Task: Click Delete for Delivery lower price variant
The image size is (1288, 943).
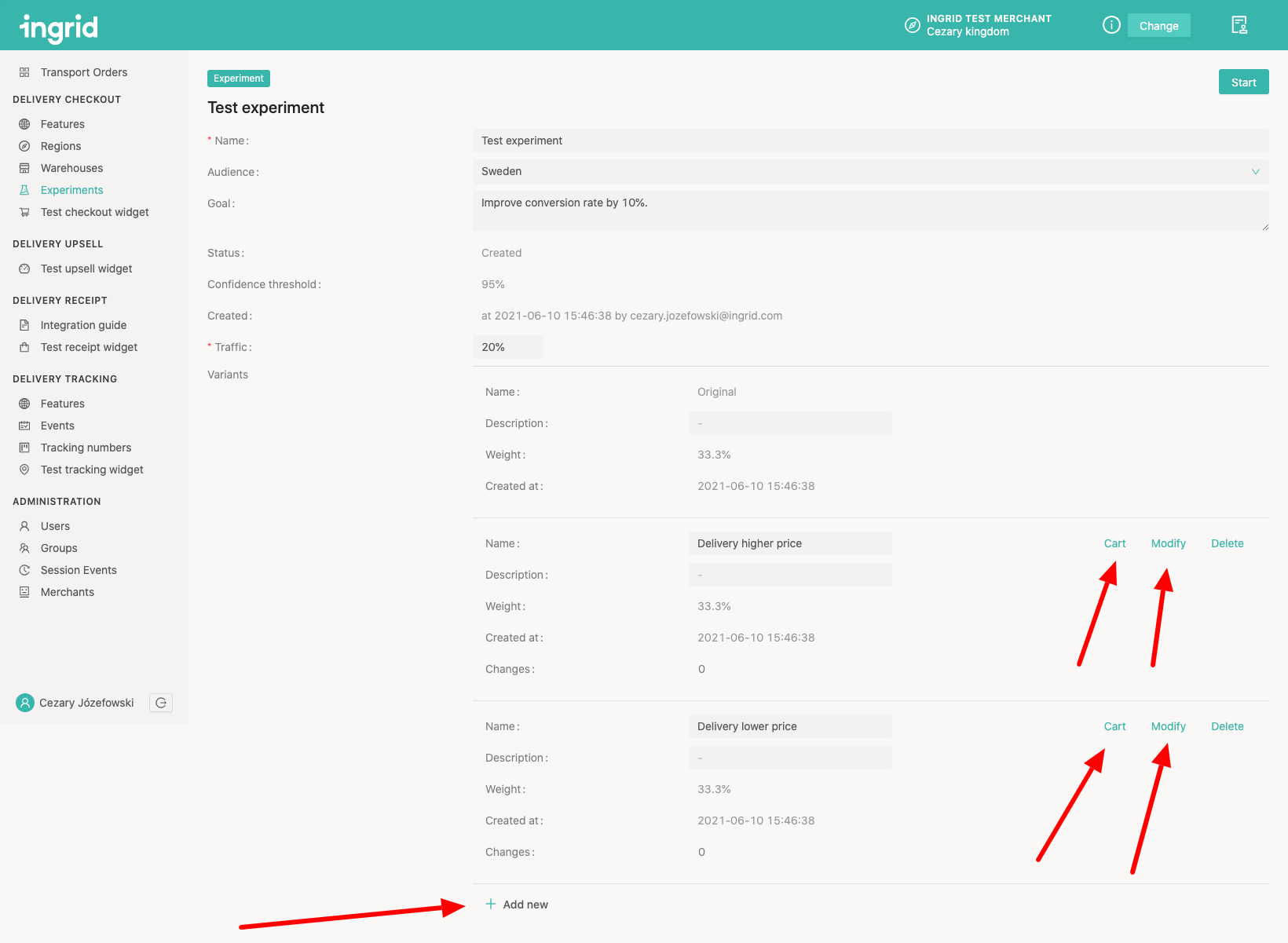Action: point(1227,726)
